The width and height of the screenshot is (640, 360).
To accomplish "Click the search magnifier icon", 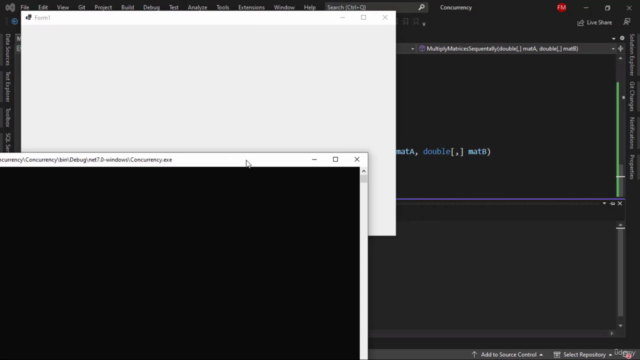I will [x=422, y=7].
